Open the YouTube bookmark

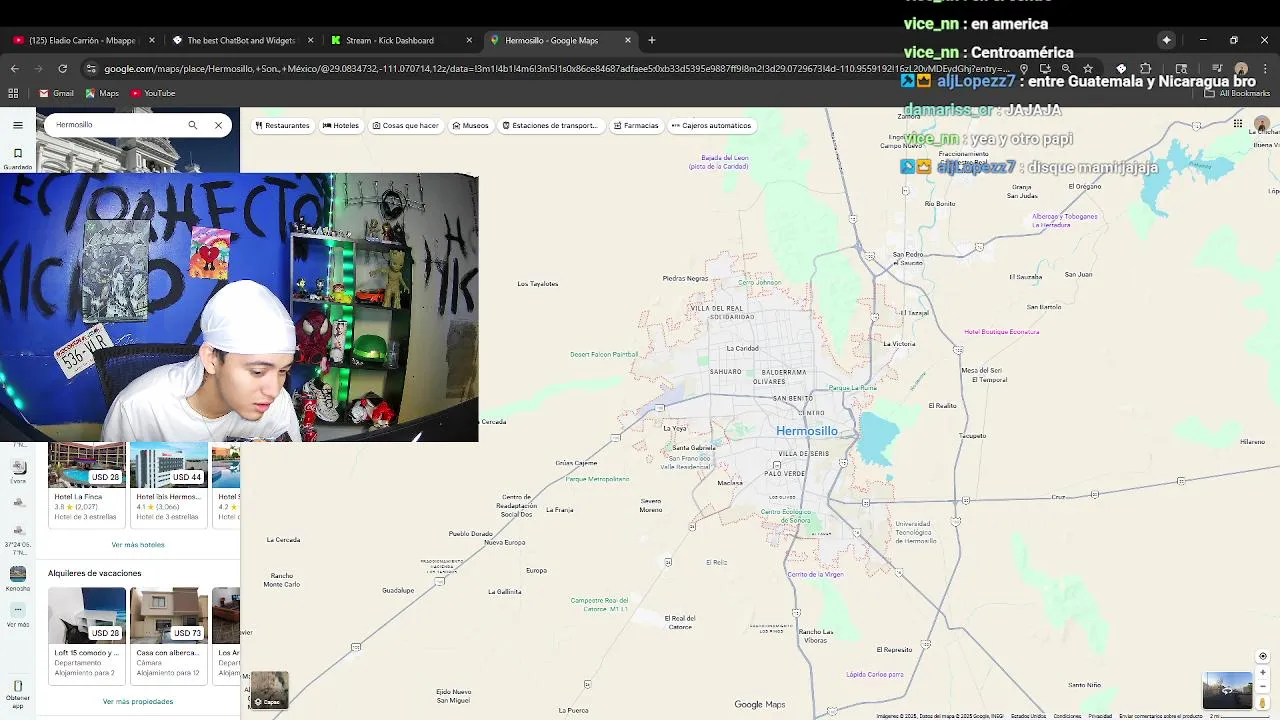(x=153, y=93)
